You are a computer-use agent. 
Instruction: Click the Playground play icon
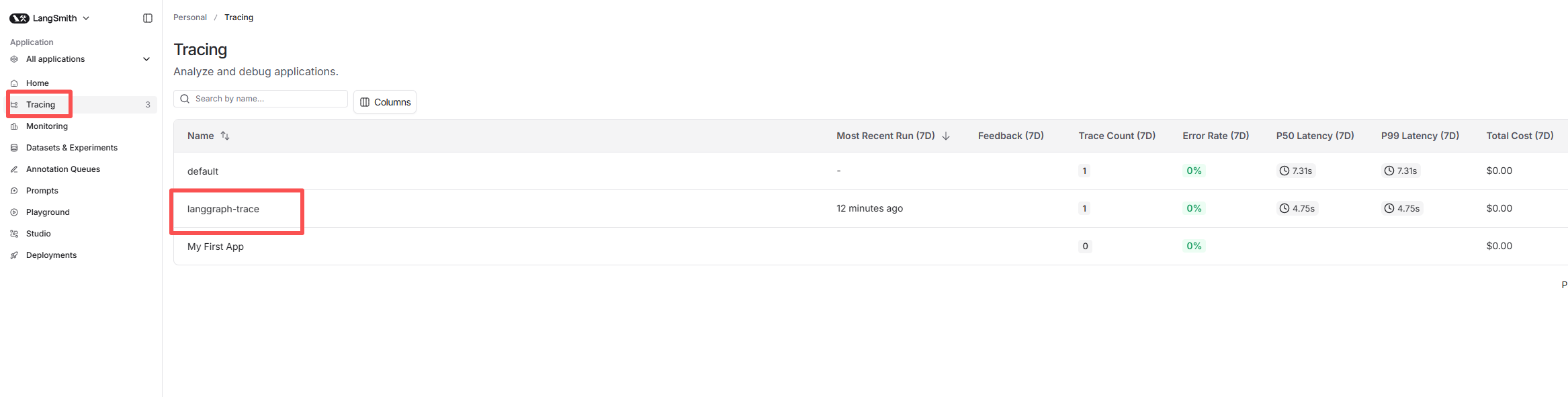[14, 212]
